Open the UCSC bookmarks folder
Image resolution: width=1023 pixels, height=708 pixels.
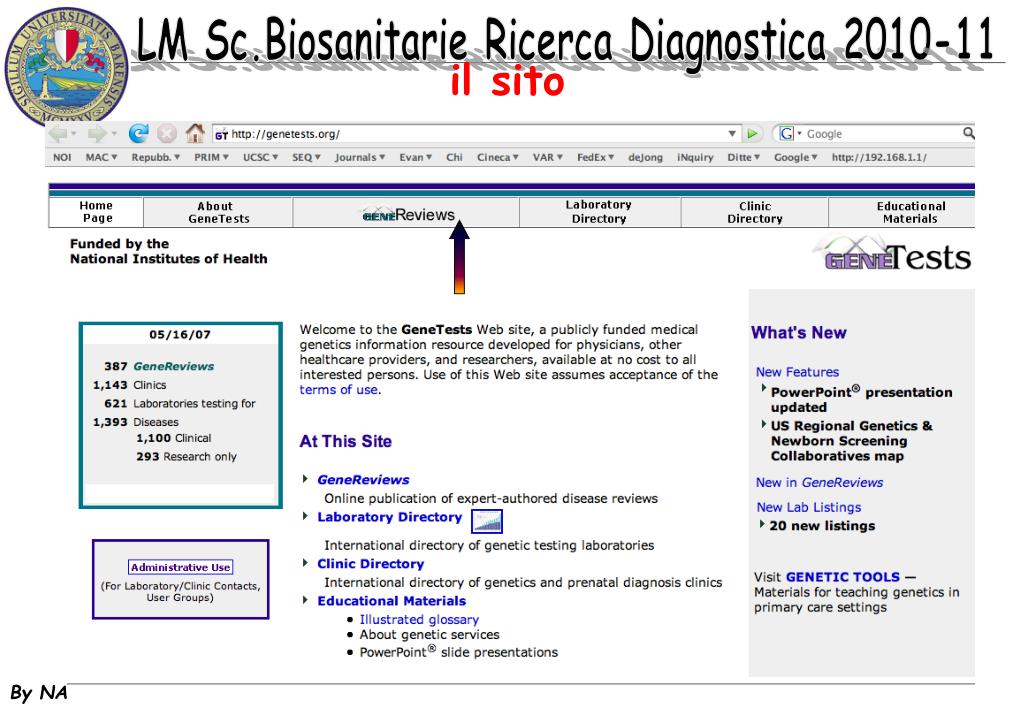260,157
